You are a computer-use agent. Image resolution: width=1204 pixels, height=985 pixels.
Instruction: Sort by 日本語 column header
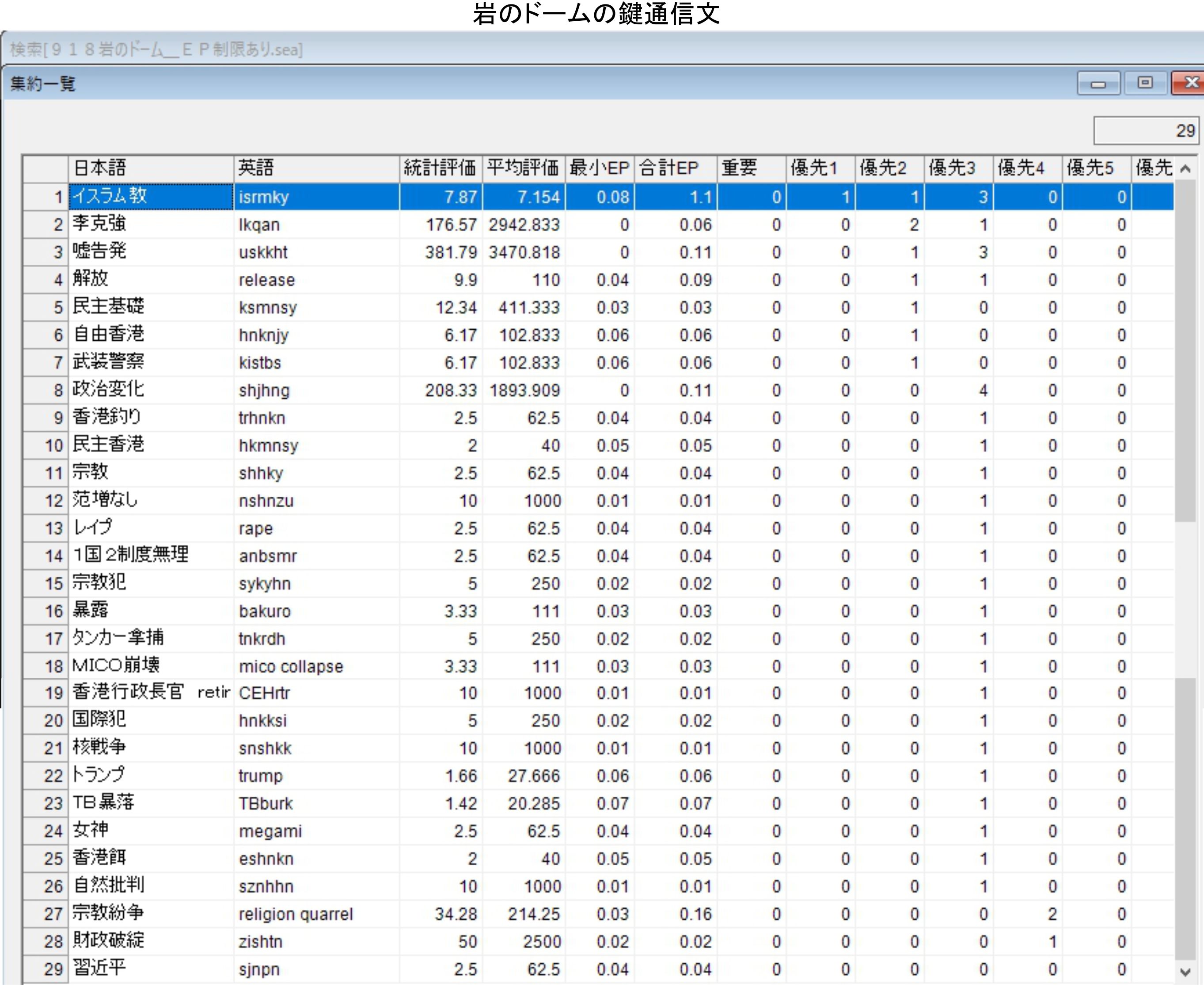150,168
